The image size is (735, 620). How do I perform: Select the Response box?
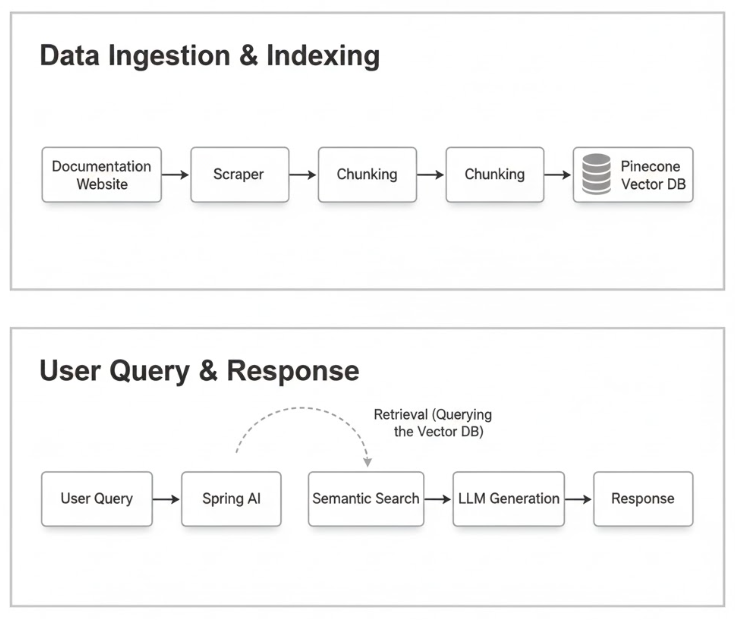(643, 499)
